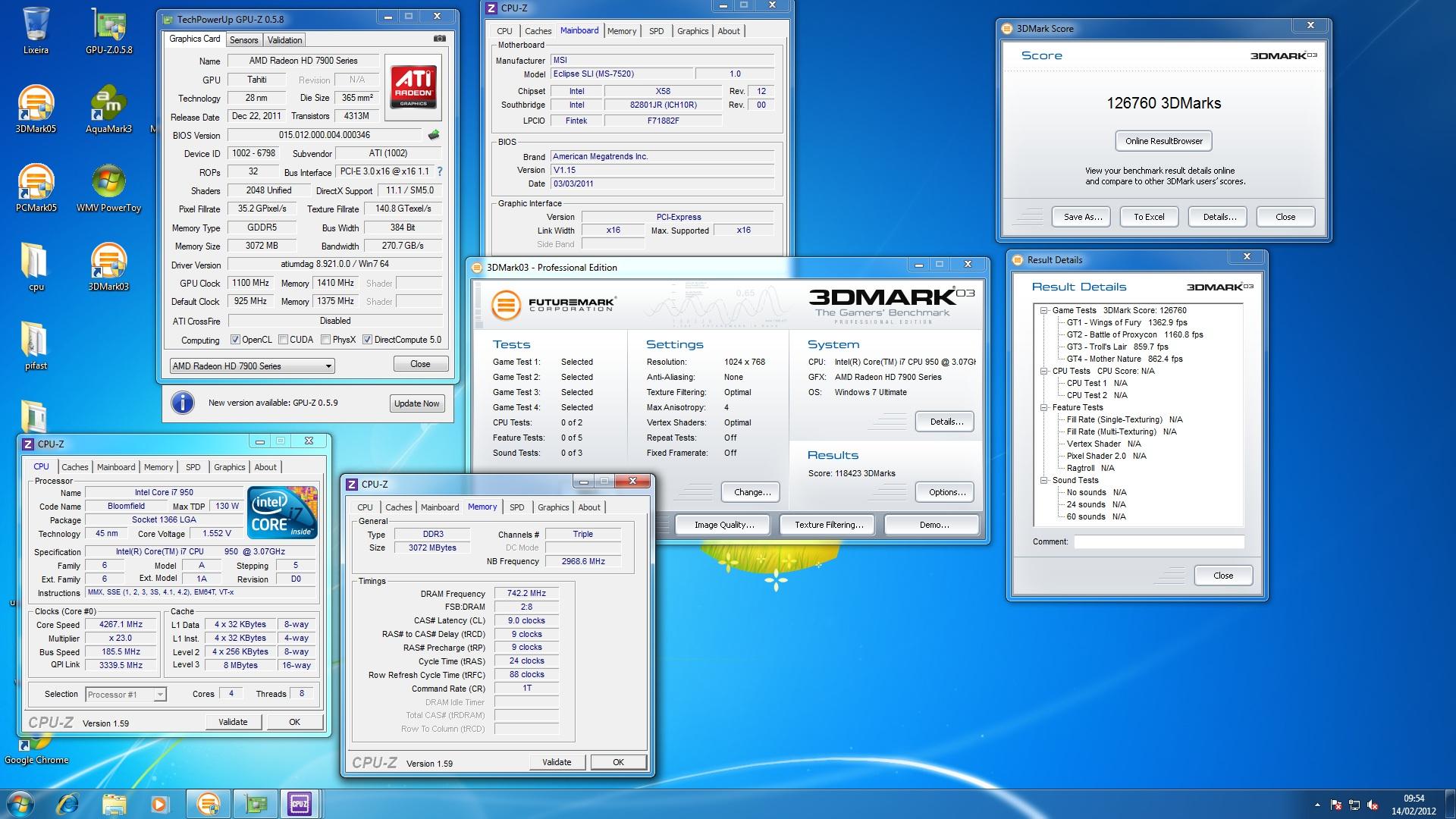
Task: Open Graphics tab in CPU-Z memory window
Action: pos(554,507)
